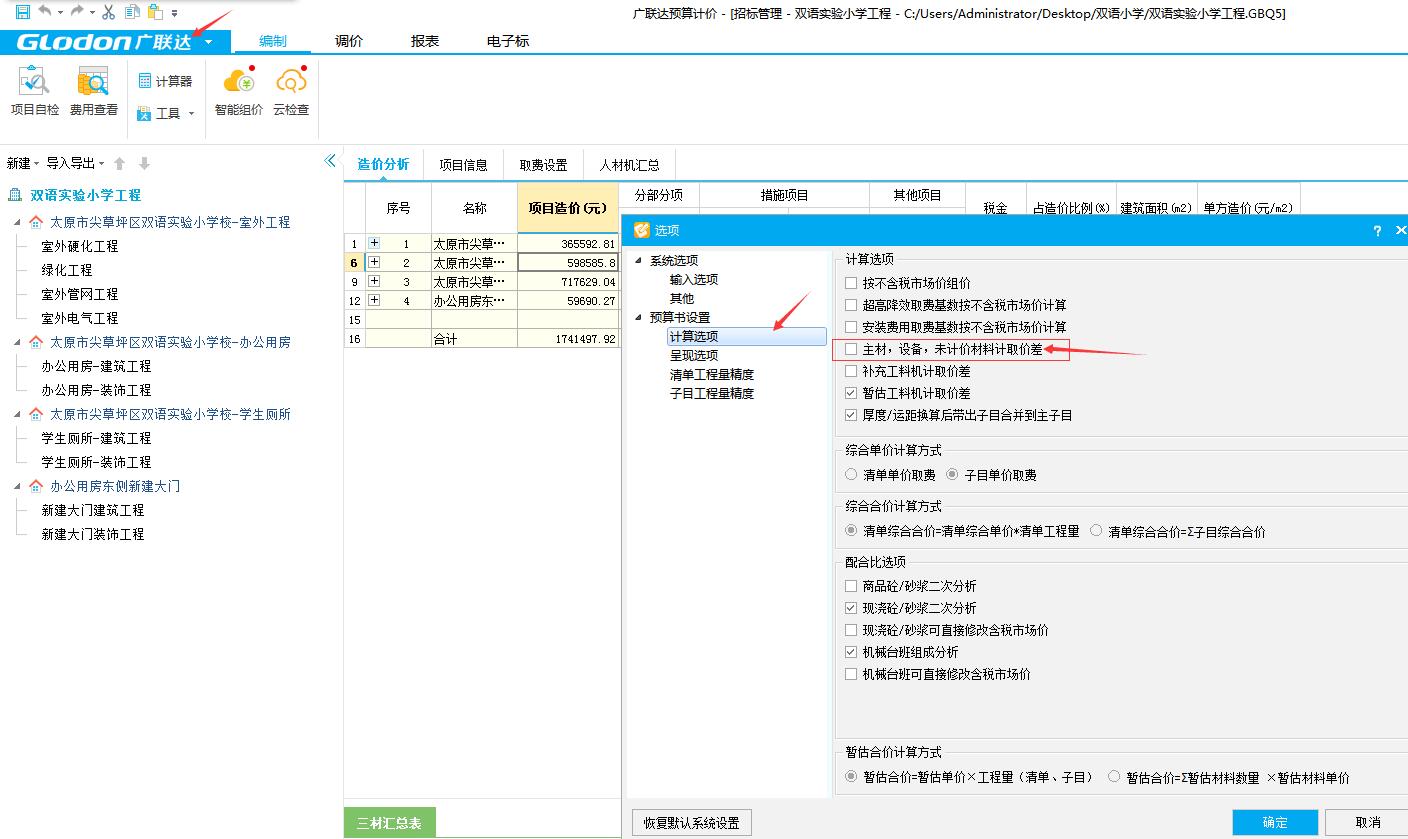Click the Save icon in the quick access bar

22,12
